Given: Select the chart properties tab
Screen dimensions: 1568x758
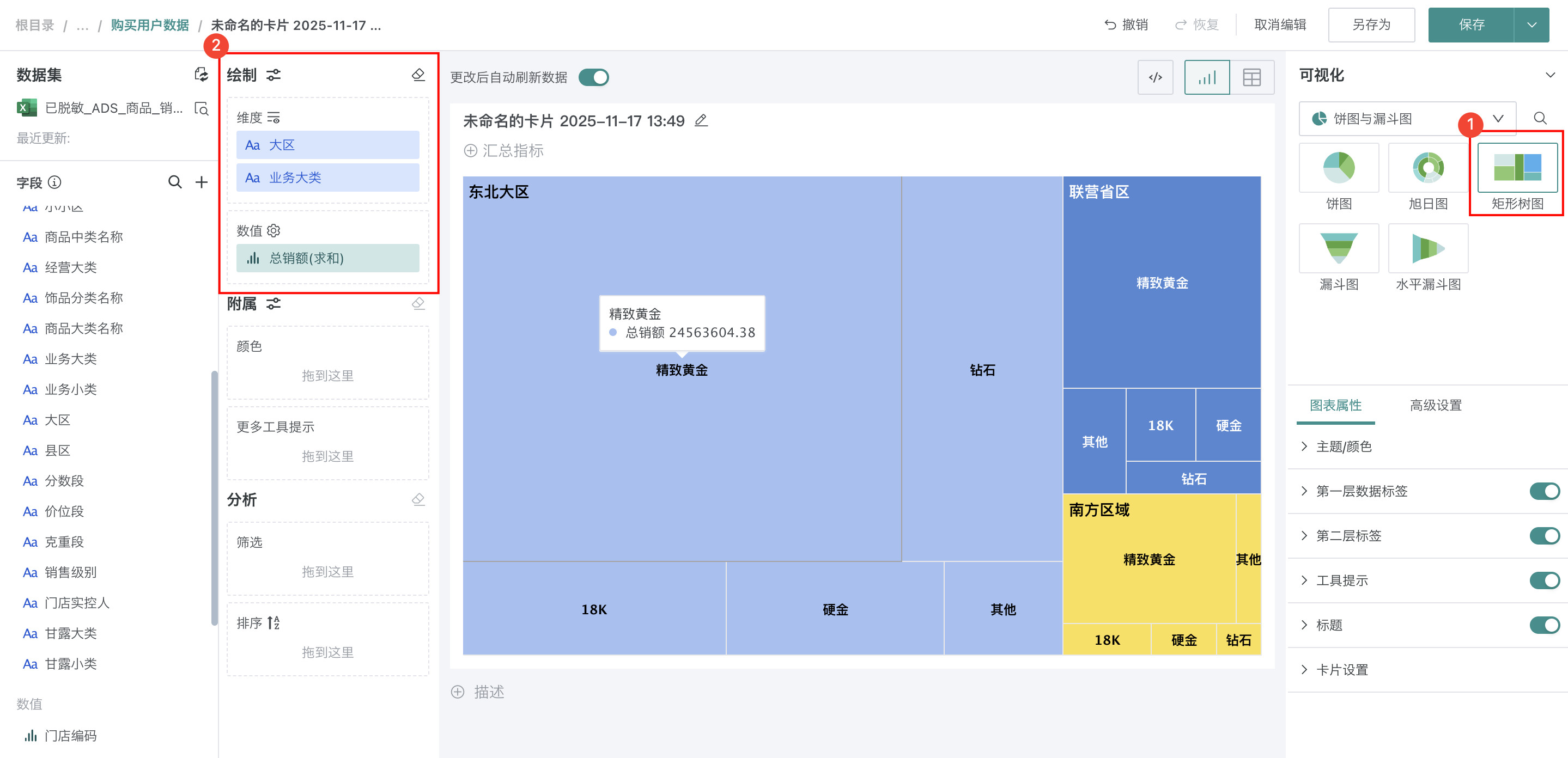Looking at the screenshot, I should (1335, 405).
